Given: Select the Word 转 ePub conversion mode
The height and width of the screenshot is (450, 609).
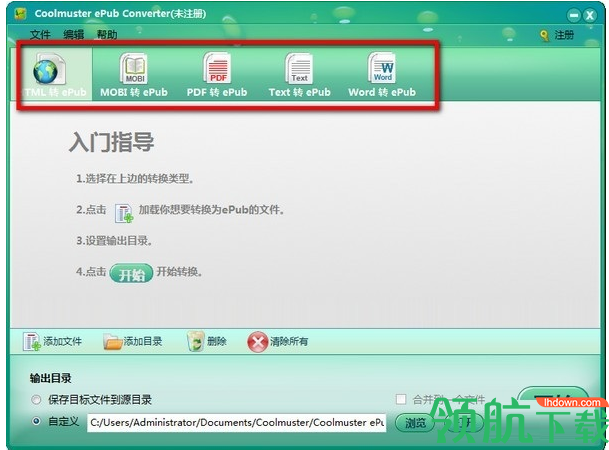Looking at the screenshot, I should pos(382,74).
